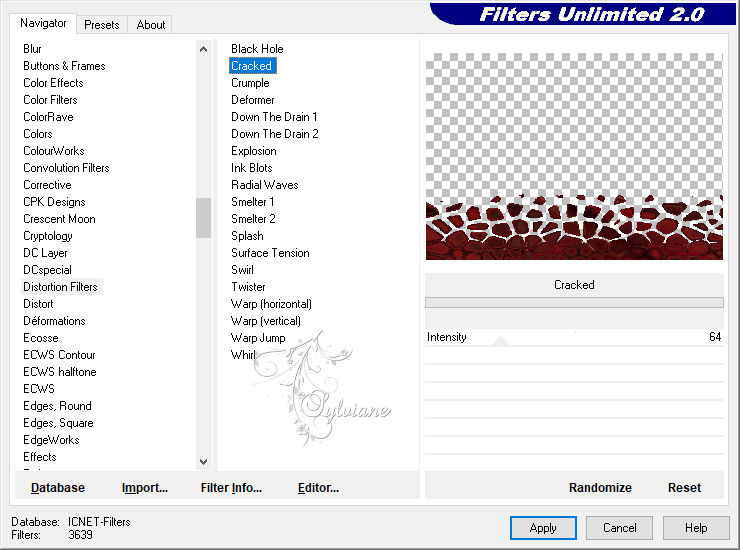The image size is (740, 550).
Task: Select Edges, Square category
Action: click(59, 423)
